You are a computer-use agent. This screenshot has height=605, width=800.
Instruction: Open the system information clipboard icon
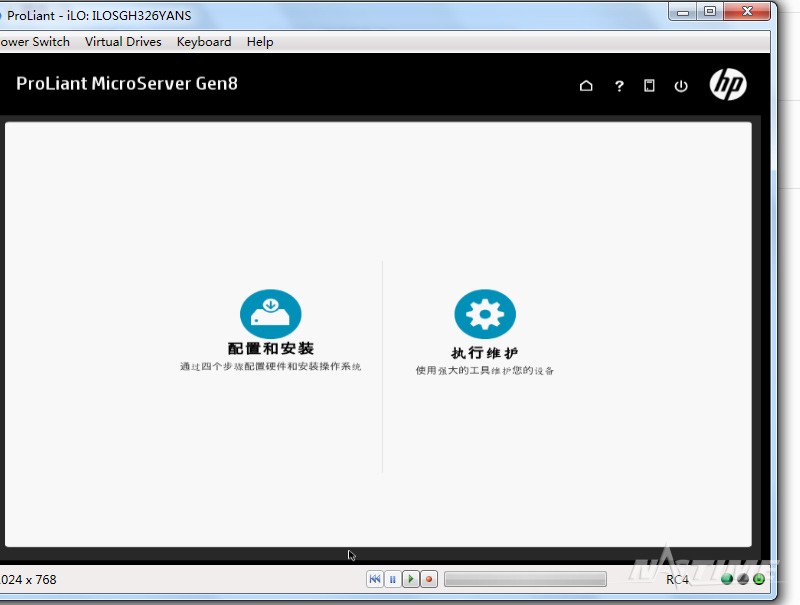(x=649, y=86)
